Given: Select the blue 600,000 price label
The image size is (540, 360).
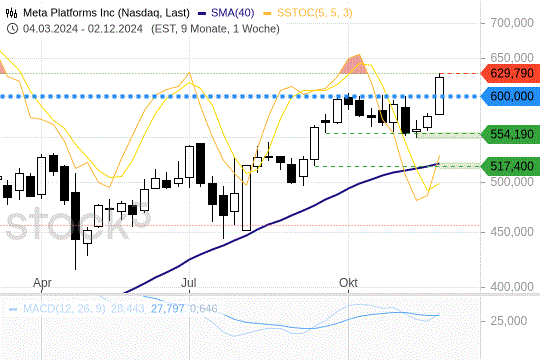Looking at the screenshot, I should coord(510,96).
